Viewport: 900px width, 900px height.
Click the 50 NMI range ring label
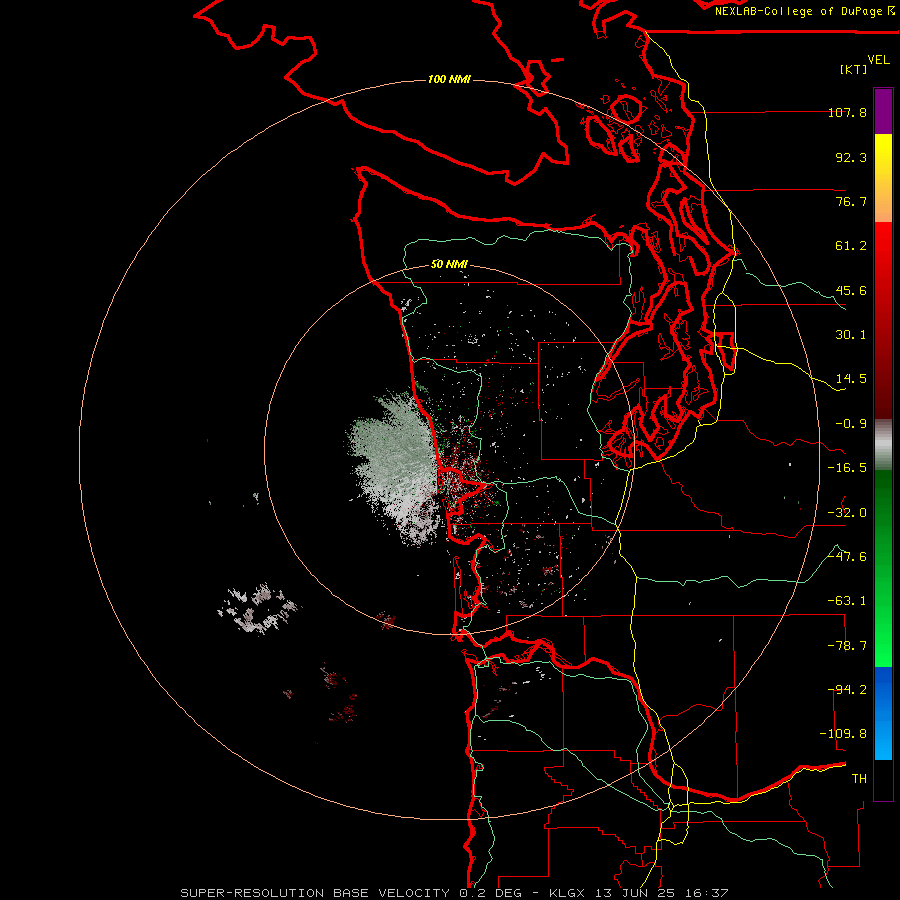(x=449, y=264)
